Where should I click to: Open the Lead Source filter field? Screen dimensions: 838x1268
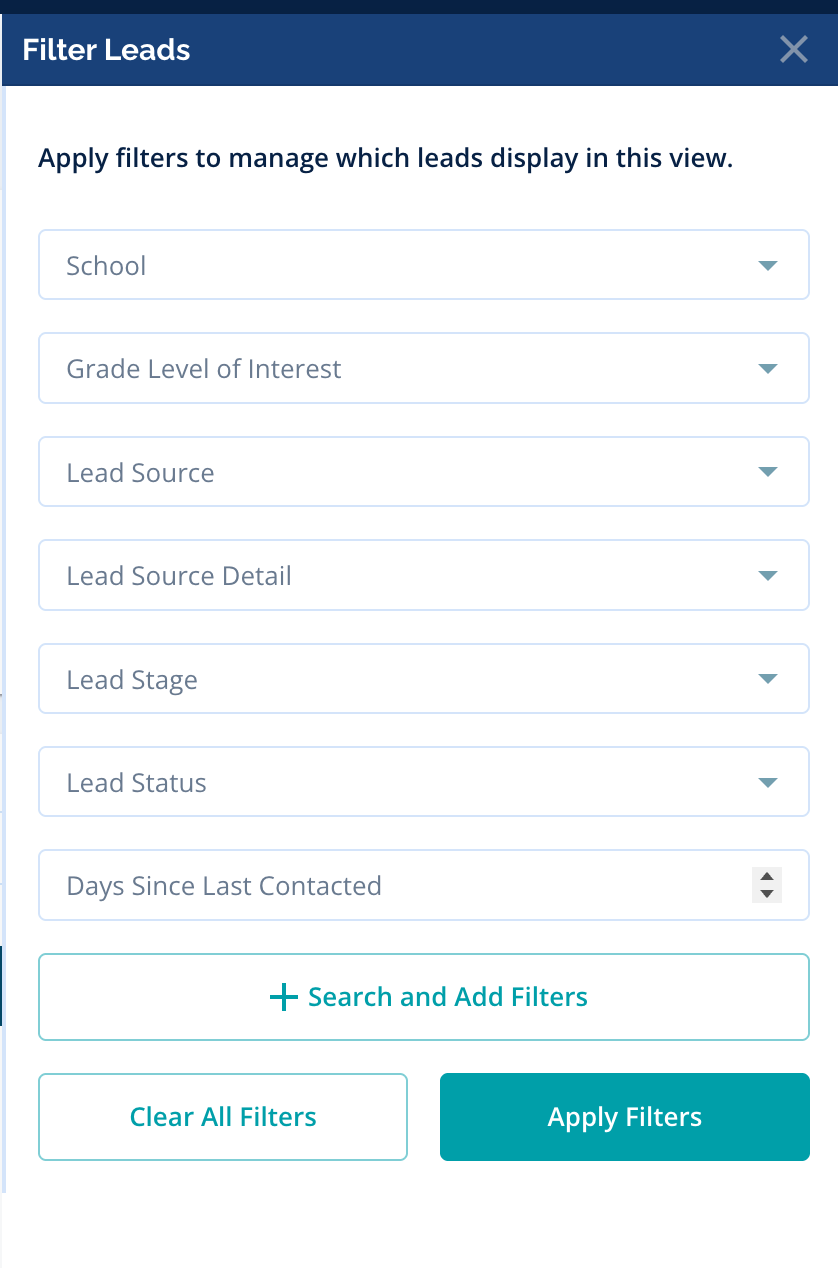pos(400,472)
